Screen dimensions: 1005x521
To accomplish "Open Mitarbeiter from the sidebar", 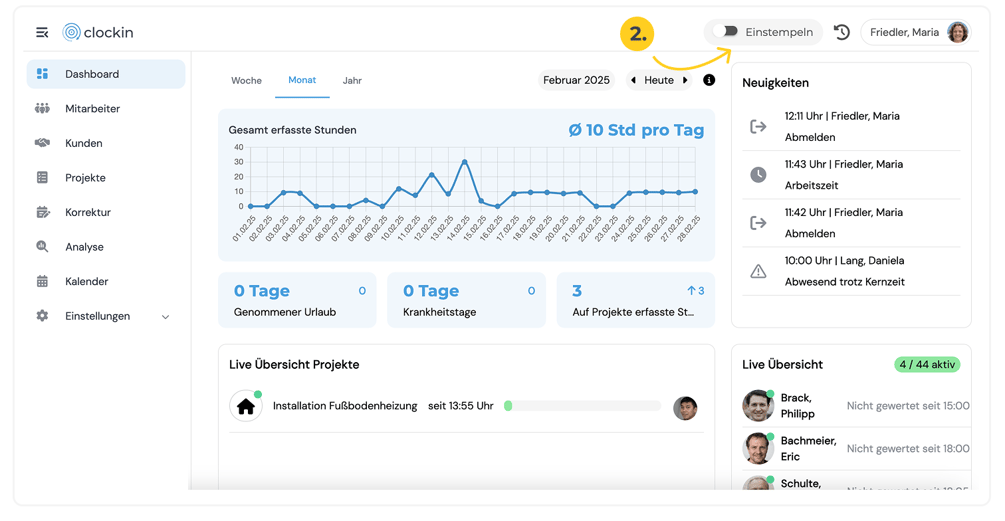I will (92, 109).
